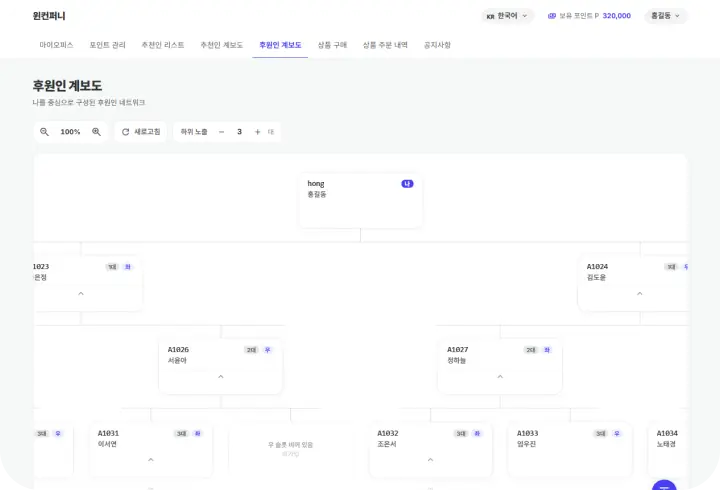Click the 새로고침 refresh button

coord(141,132)
